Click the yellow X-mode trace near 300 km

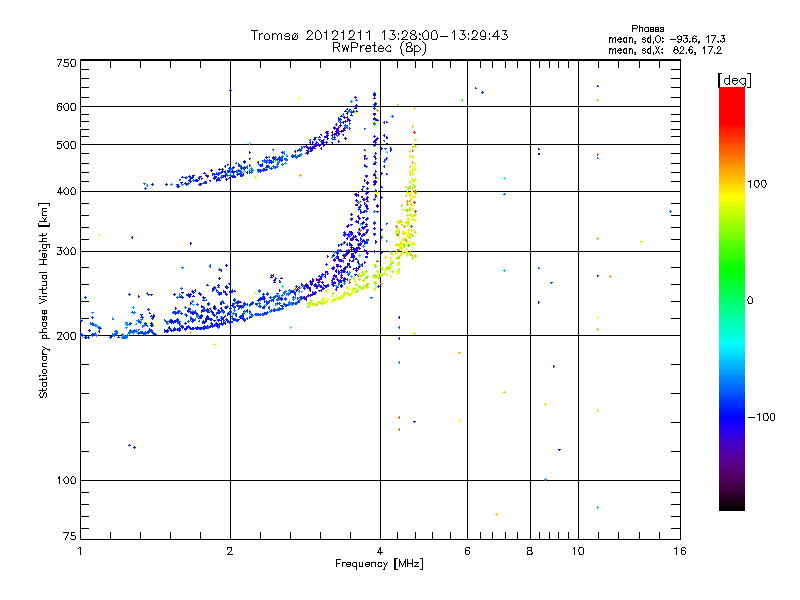(403, 247)
